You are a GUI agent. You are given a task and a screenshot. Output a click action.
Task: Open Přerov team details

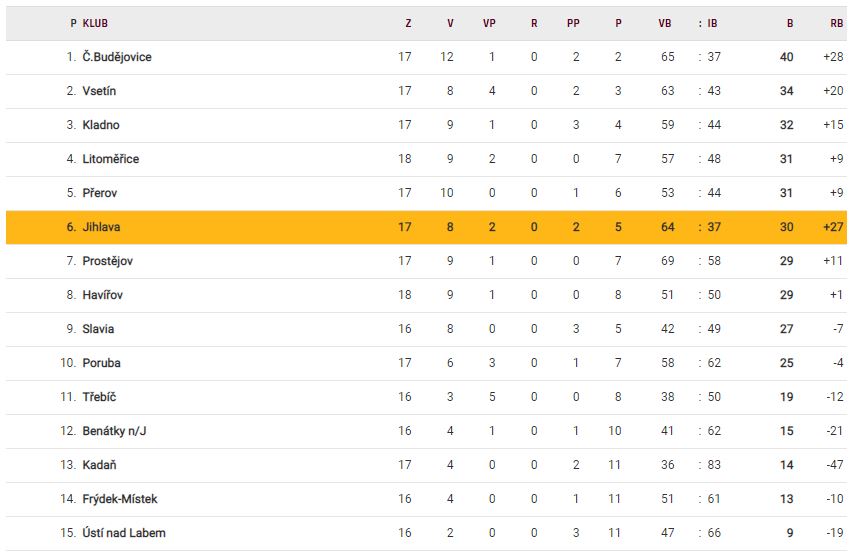(x=99, y=193)
